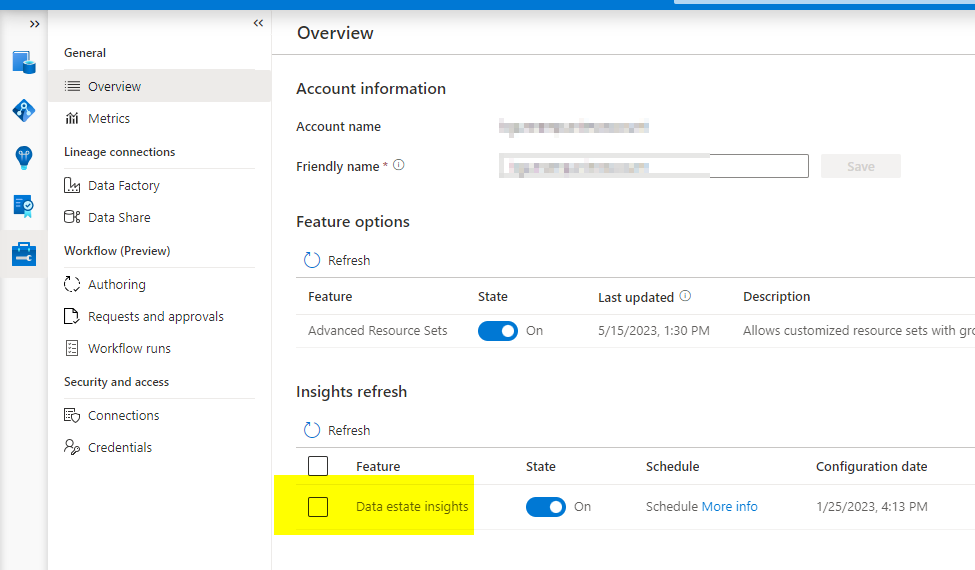Open the Management toolbox icon
This screenshot has height=570, width=975.
pyautogui.click(x=24, y=254)
